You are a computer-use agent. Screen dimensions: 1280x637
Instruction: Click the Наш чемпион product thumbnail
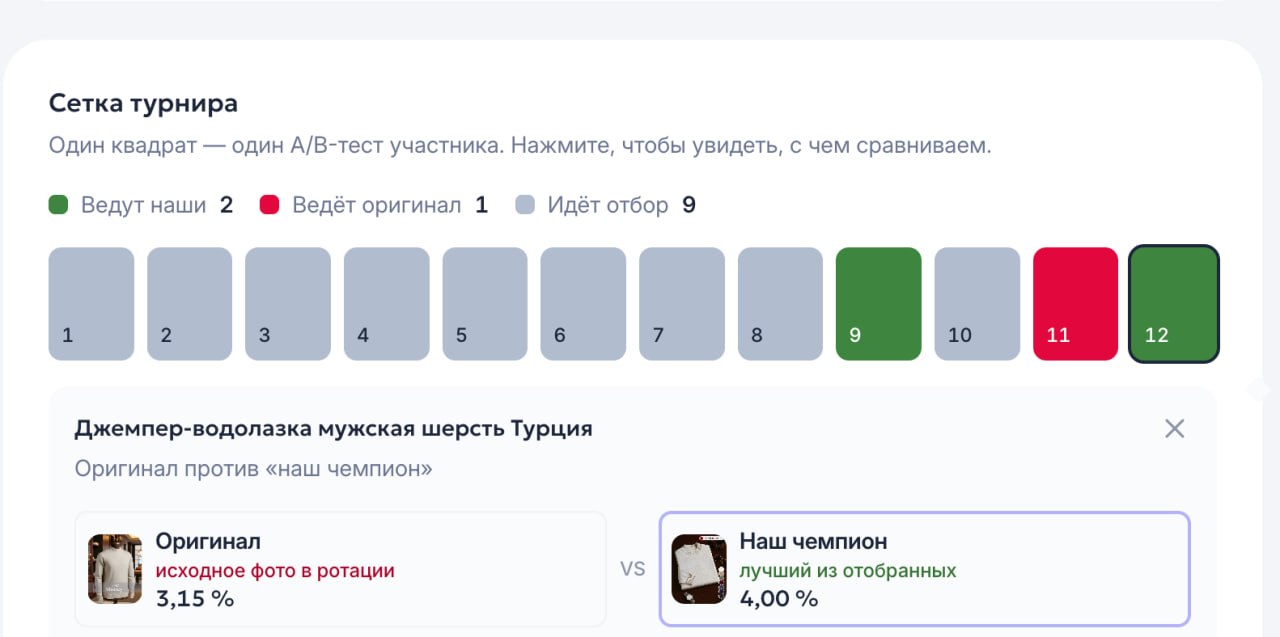(x=698, y=569)
